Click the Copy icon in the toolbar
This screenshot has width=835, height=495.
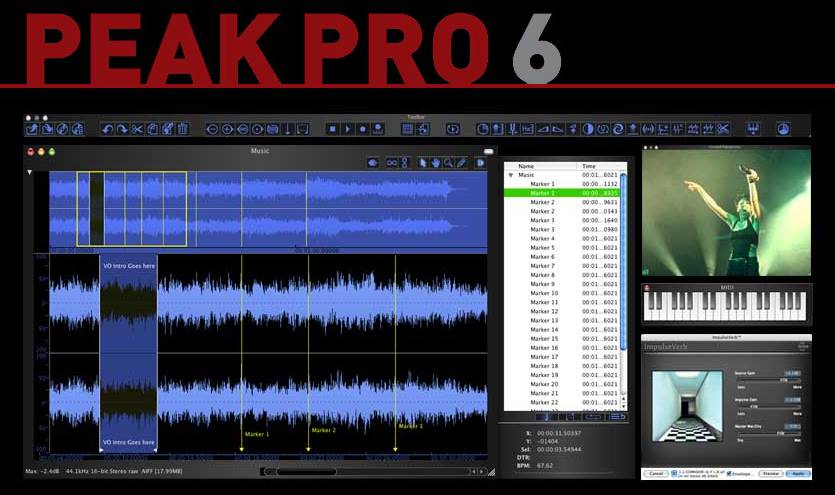click(152, 129)
